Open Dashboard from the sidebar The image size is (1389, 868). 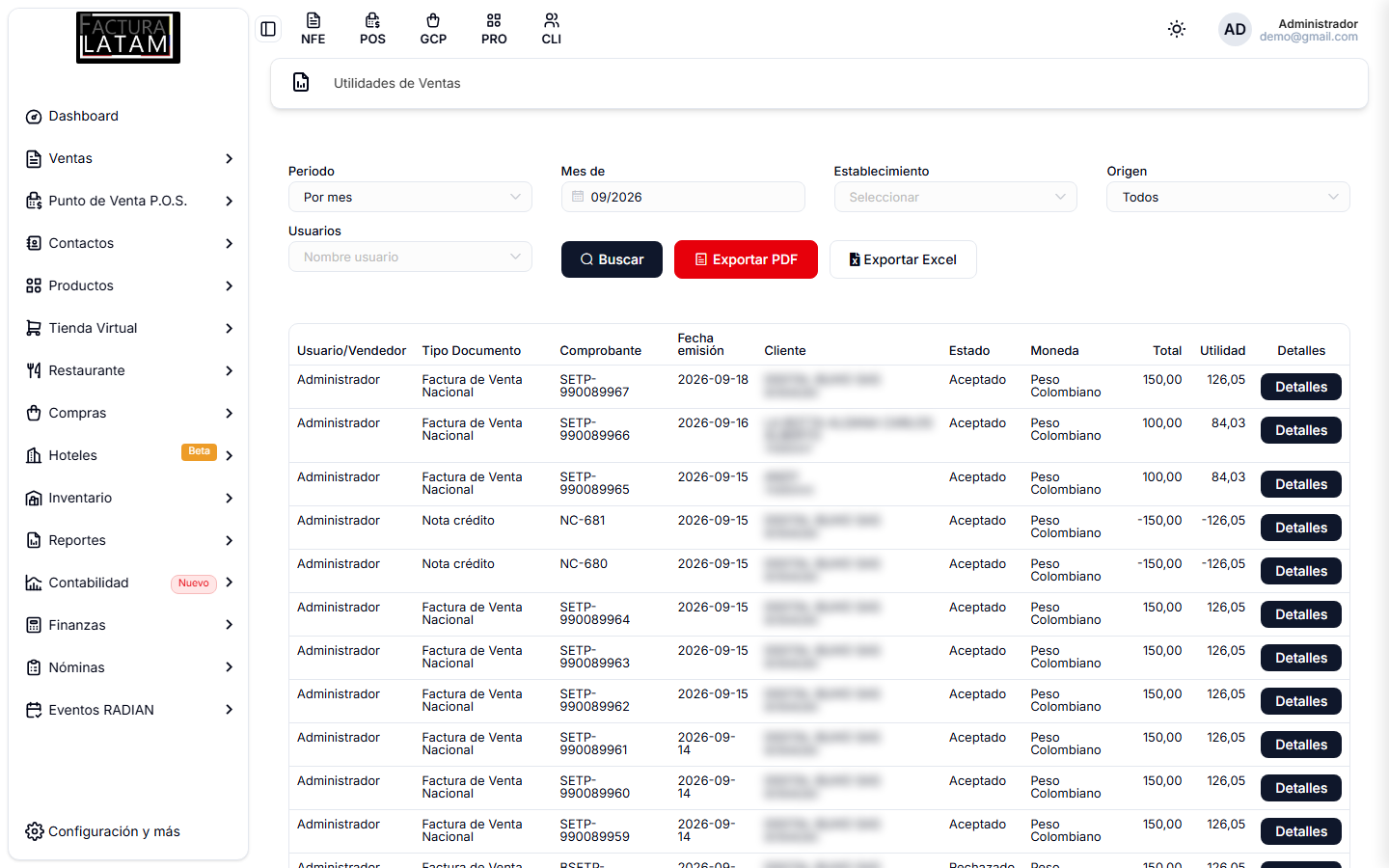click(128, 117)
